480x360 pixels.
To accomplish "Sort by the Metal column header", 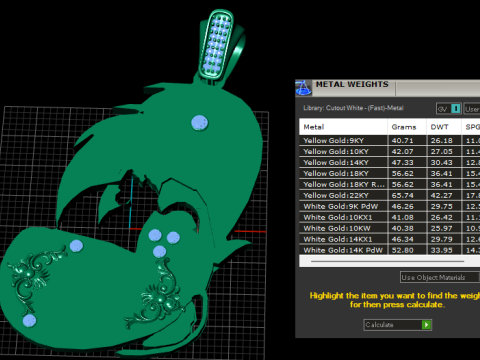I will click(343, 127).
